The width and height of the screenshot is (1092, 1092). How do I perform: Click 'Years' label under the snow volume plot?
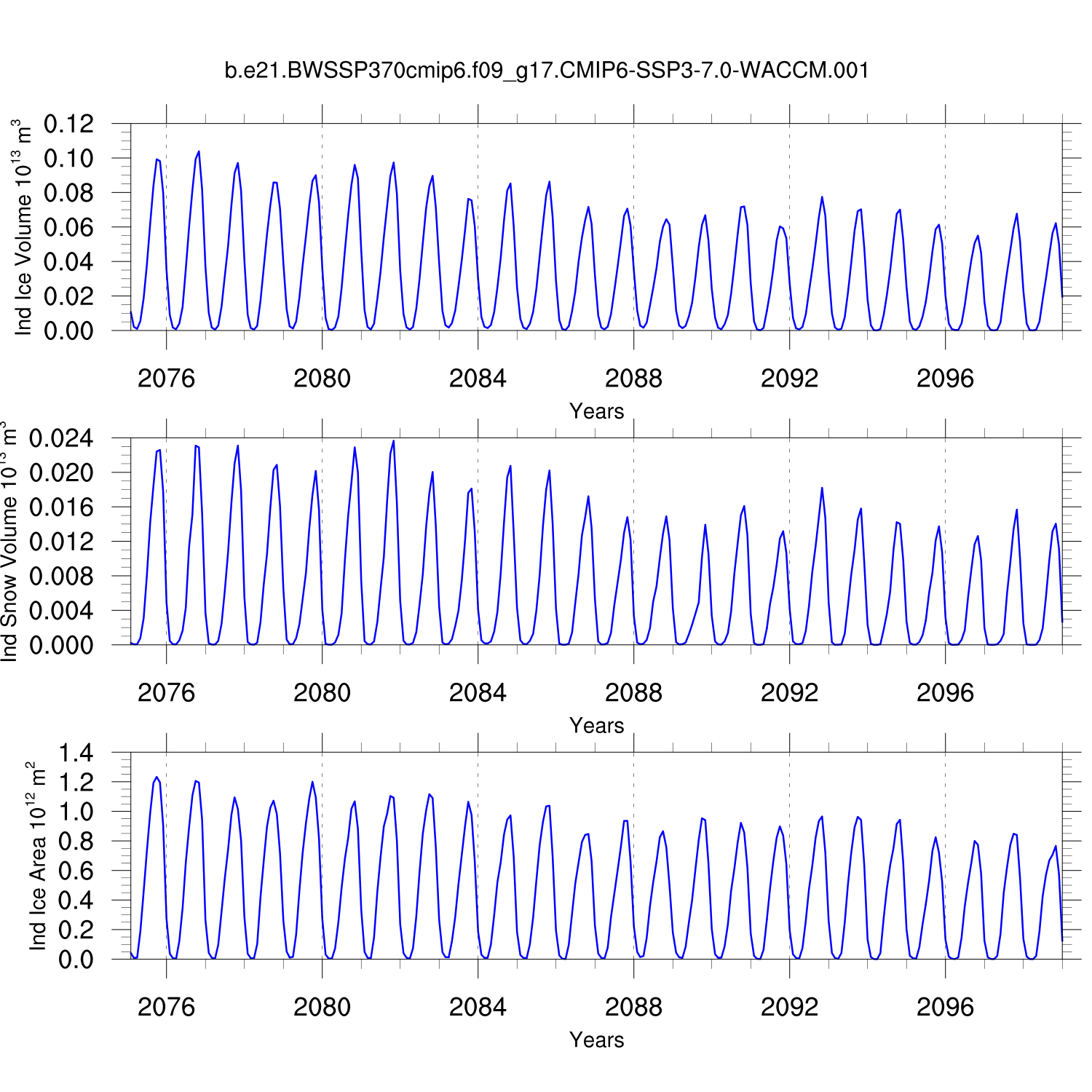(x=596, y=726)
